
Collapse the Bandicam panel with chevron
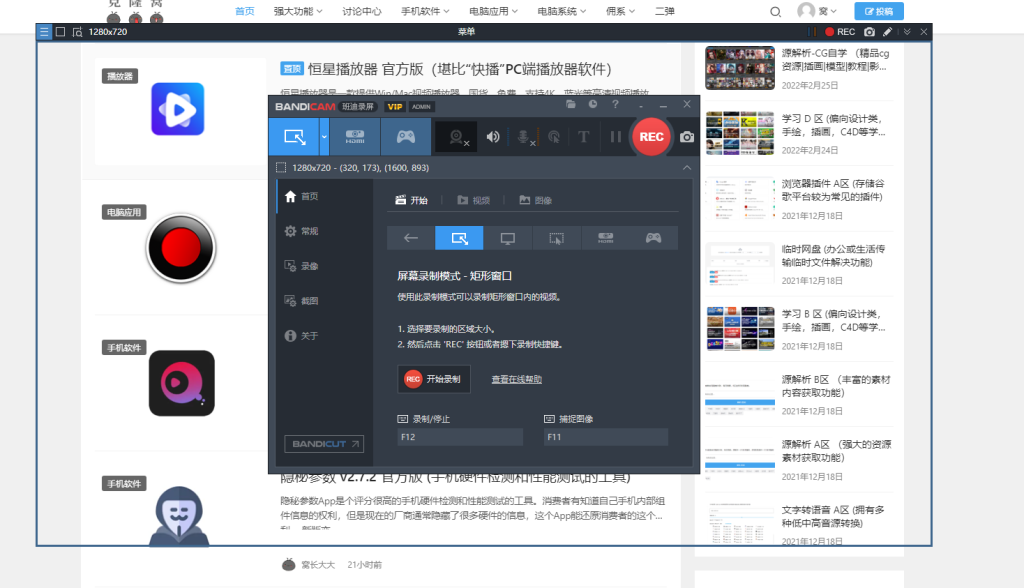point(687,168)
